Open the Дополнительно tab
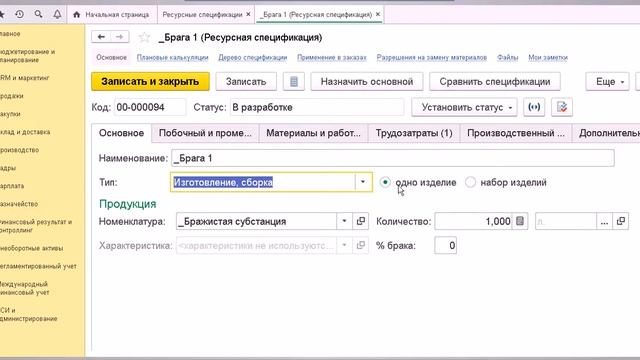 pos(607,133)
